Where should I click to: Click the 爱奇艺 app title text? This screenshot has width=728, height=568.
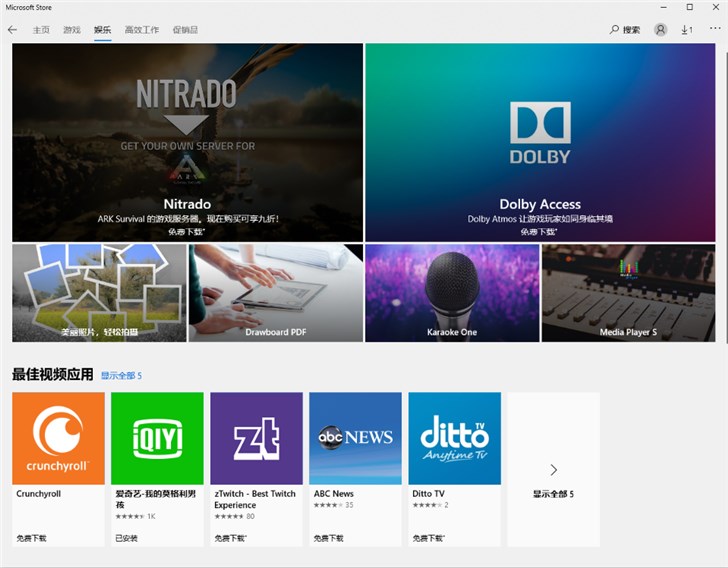pyautogui.click(x=156, y=499)
